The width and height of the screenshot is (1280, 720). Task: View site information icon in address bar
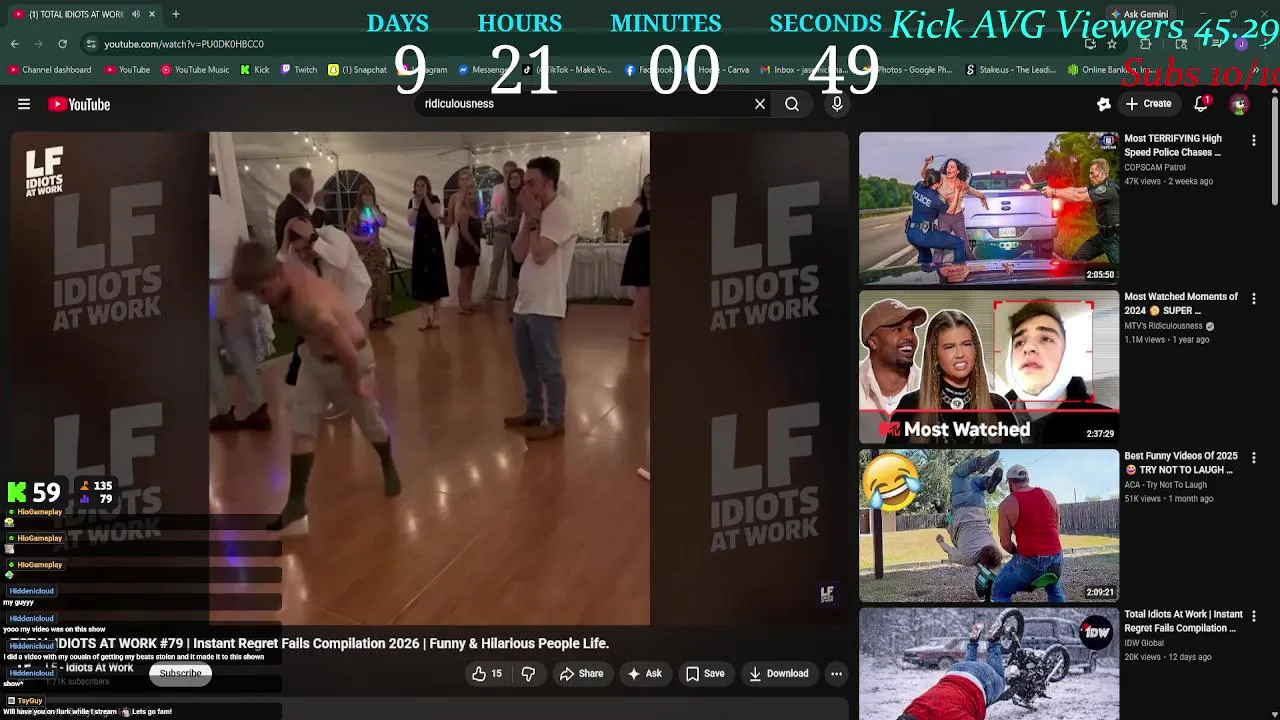point(91,44)
